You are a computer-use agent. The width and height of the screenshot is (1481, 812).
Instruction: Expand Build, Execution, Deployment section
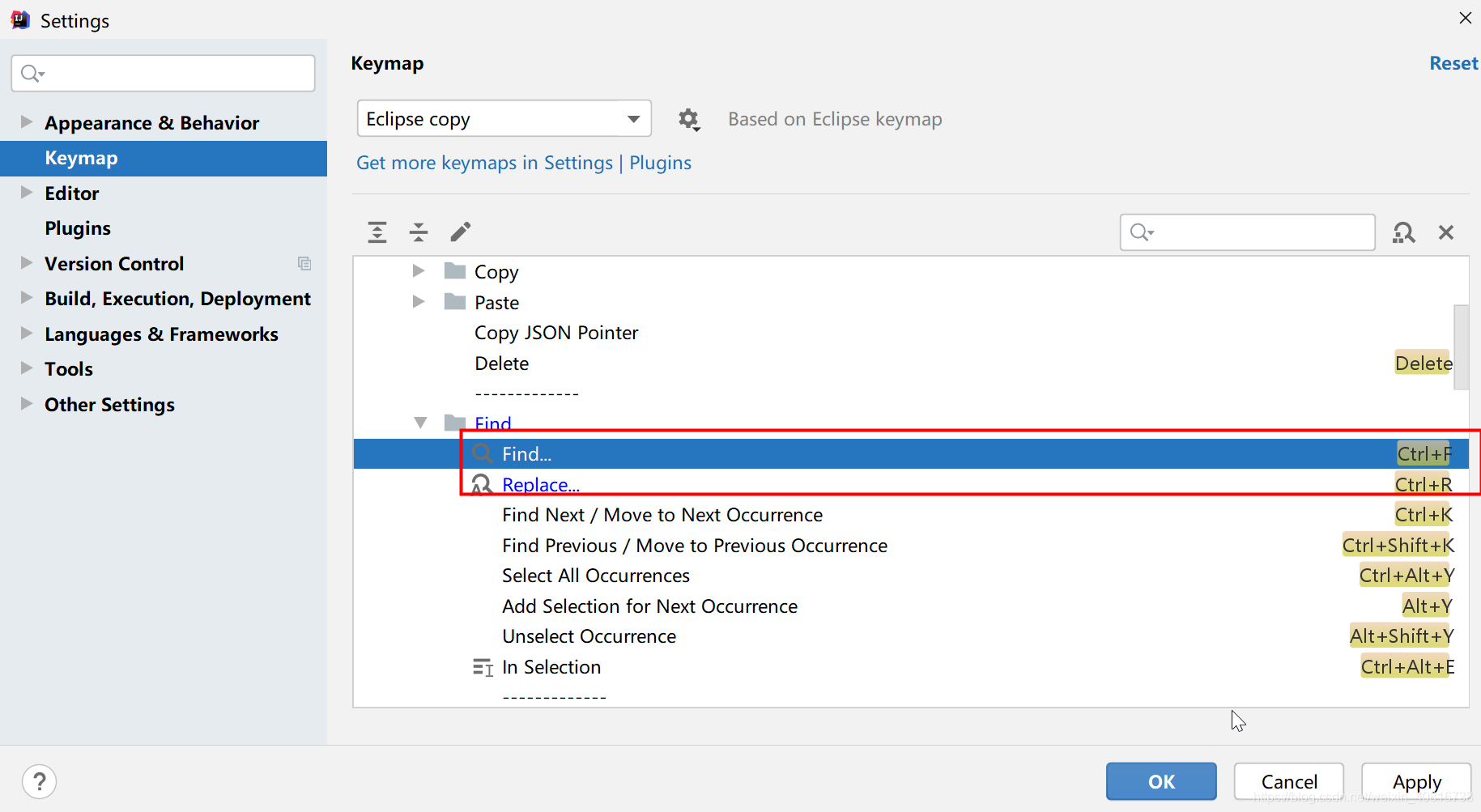[27, 298]
